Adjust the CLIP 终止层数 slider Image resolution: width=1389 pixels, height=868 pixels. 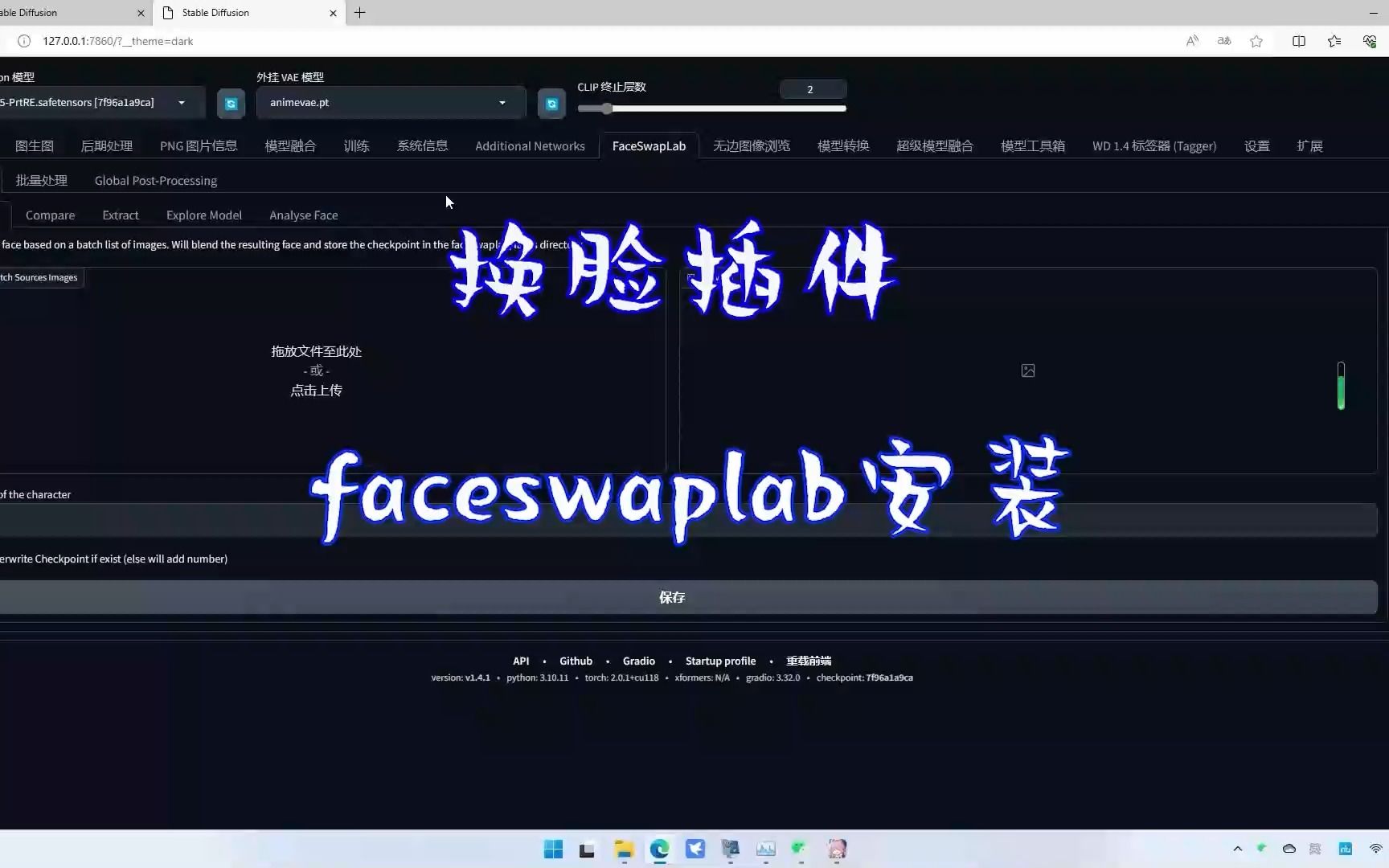(x=607, y=108)
